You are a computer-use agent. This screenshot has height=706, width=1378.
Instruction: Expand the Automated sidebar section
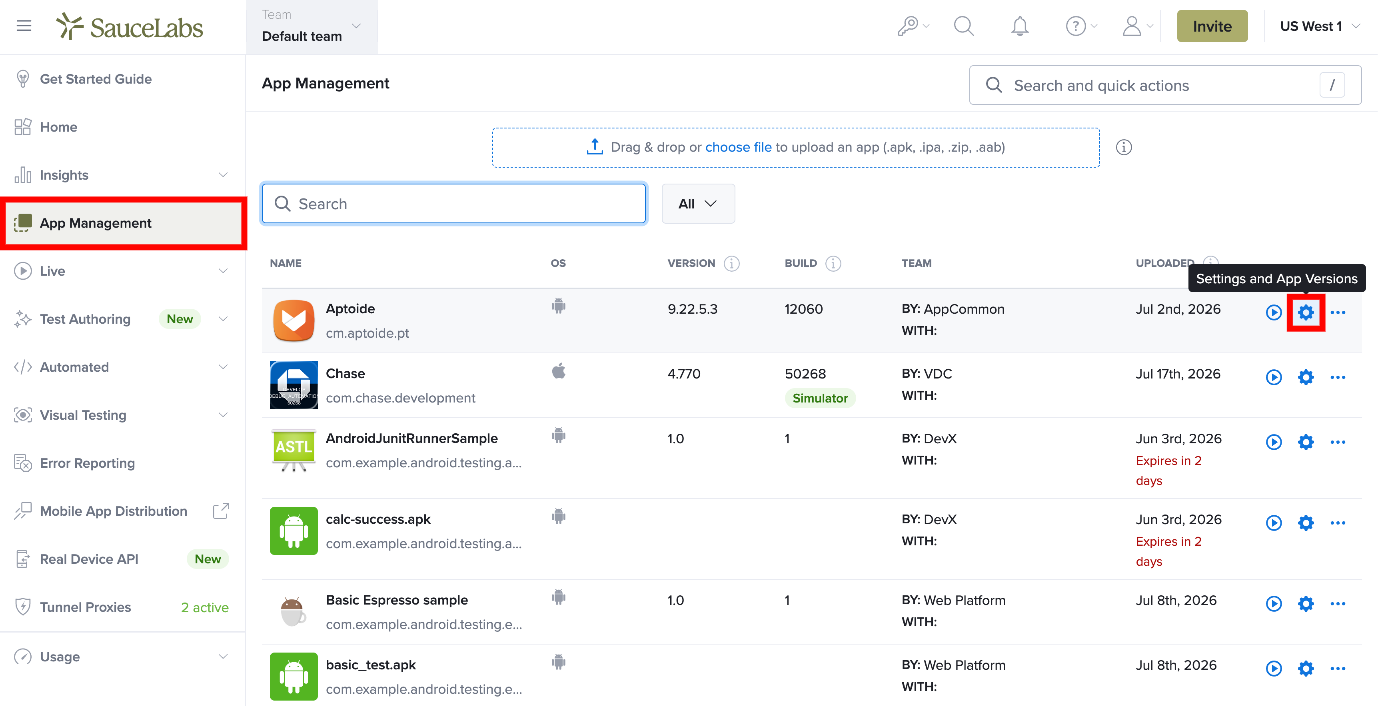point(223,367)
